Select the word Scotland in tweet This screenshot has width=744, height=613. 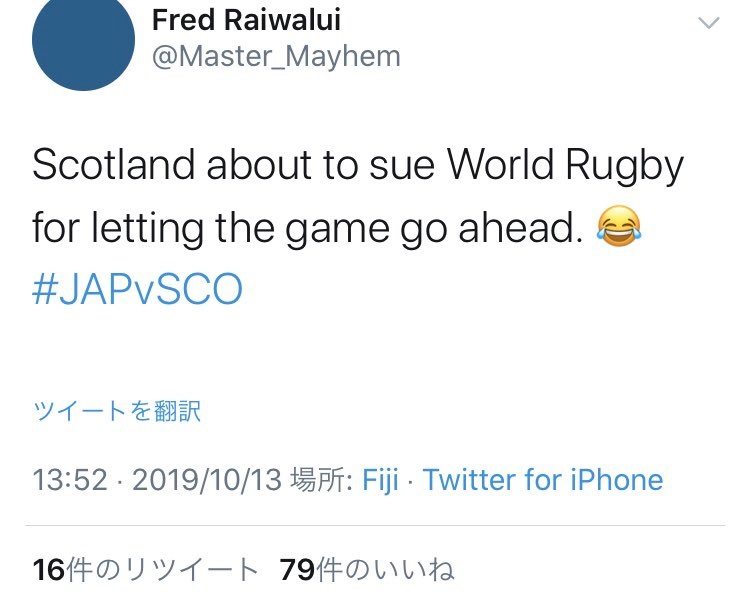(x=114, y=164)
